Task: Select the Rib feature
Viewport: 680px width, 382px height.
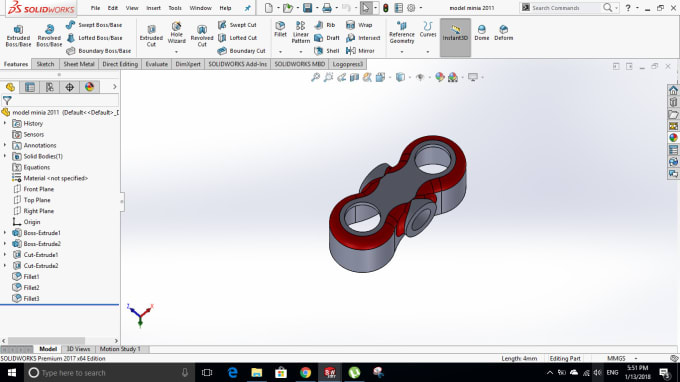Action: point(325,25)
